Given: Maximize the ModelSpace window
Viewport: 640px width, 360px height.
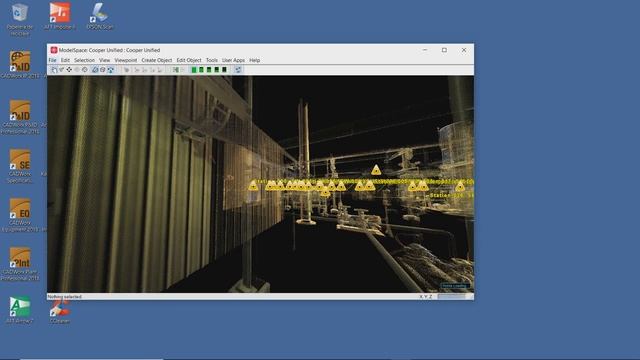Looking at the screenshot, I should (444, 50).
